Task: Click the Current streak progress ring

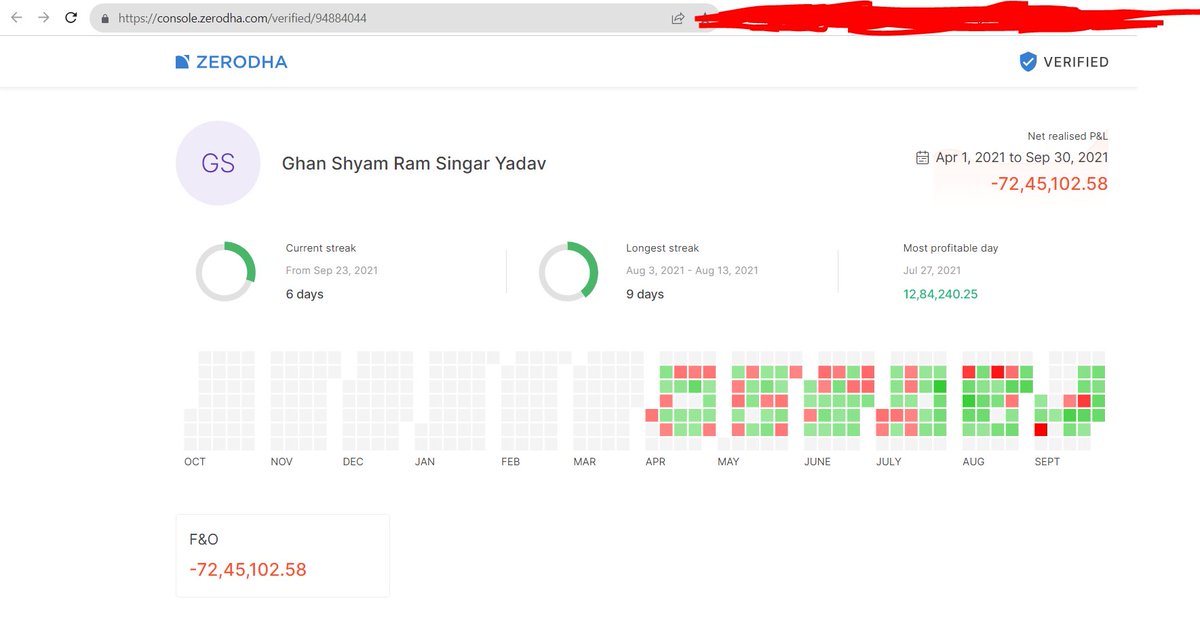Action: click(x=226, y=271)
